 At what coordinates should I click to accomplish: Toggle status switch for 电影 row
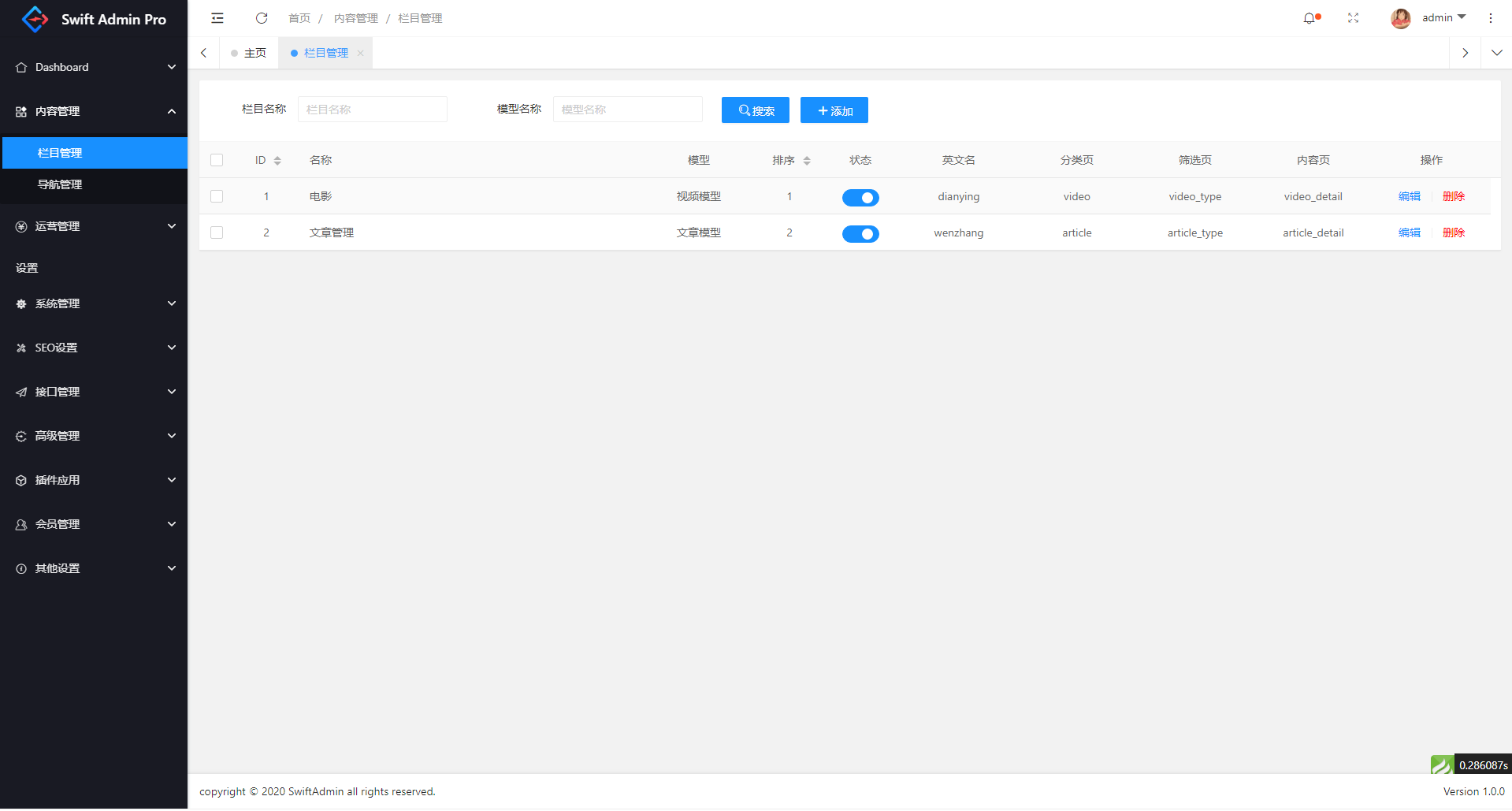coord(860,198)
